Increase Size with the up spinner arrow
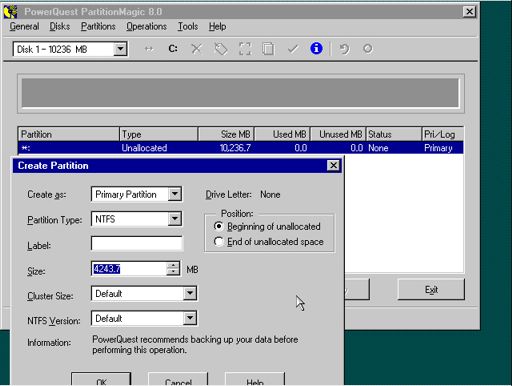This screenshot has height=386, width=512. tap(173, 265)
